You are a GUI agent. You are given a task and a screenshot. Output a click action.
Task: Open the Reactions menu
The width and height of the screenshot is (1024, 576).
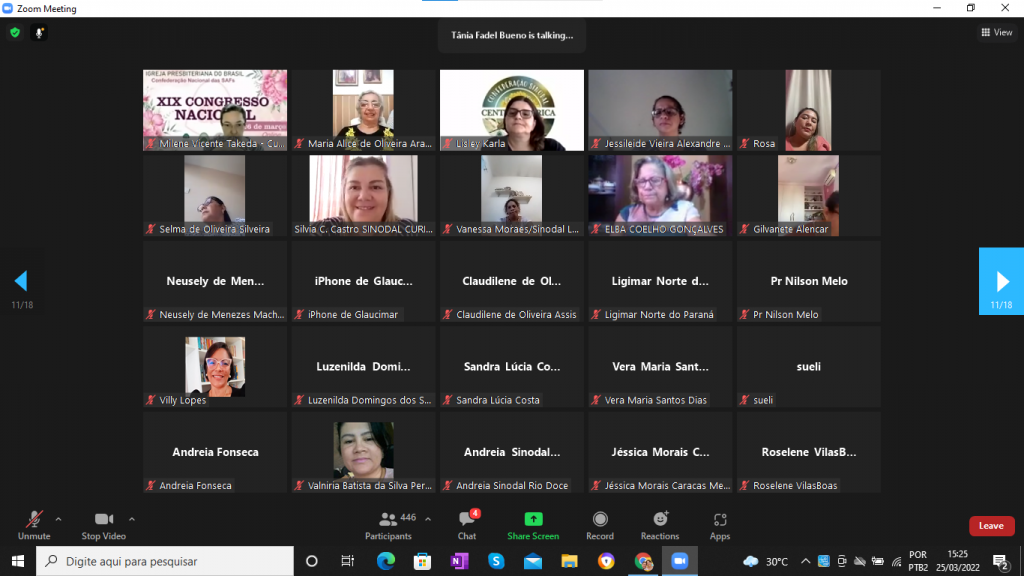coord(660,525)
